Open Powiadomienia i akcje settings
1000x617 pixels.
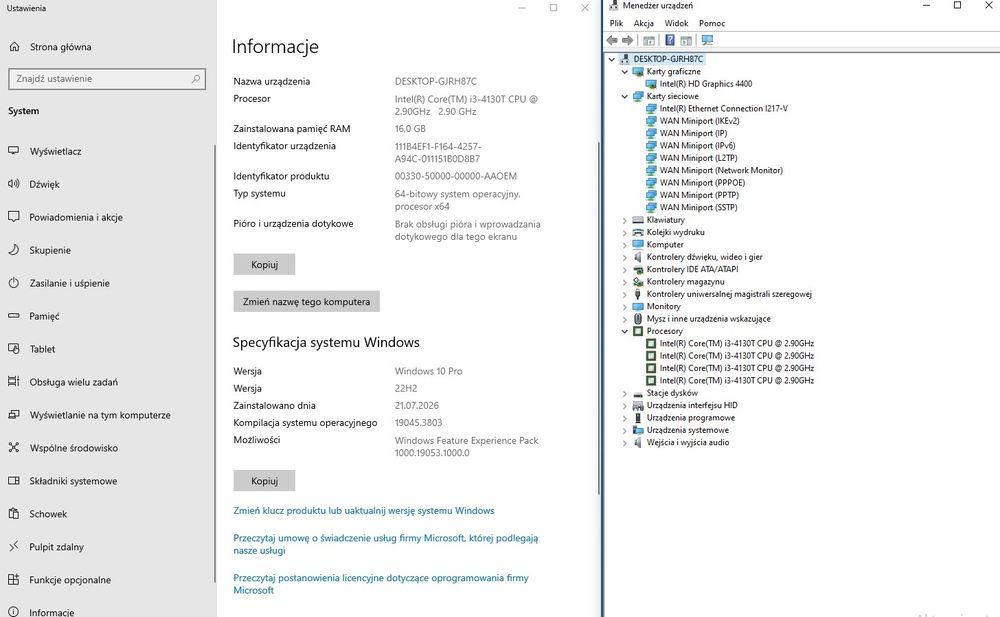76,217
